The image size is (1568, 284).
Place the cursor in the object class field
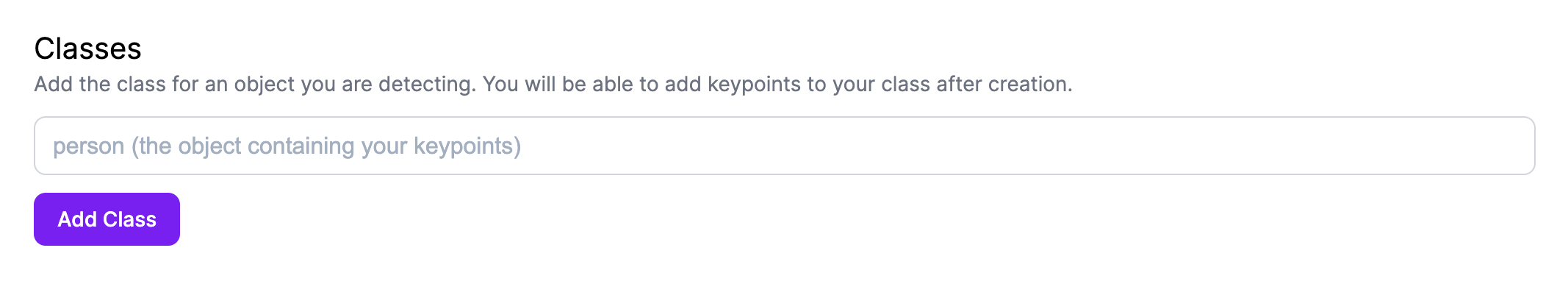pyautogui.click(x=784, y=146)
